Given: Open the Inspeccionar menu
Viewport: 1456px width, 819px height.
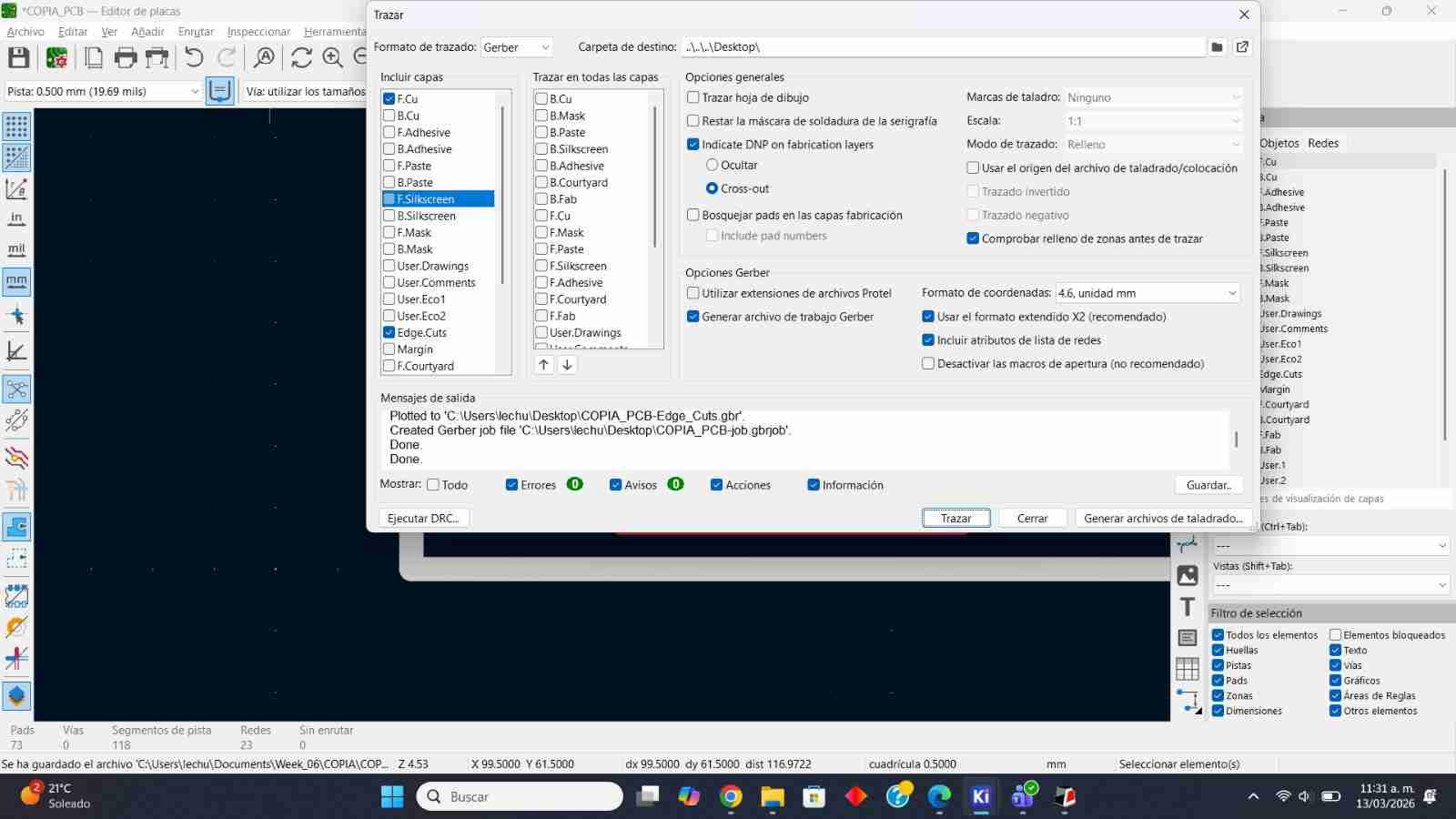Looking at the screenshot, I should (258, 31).
